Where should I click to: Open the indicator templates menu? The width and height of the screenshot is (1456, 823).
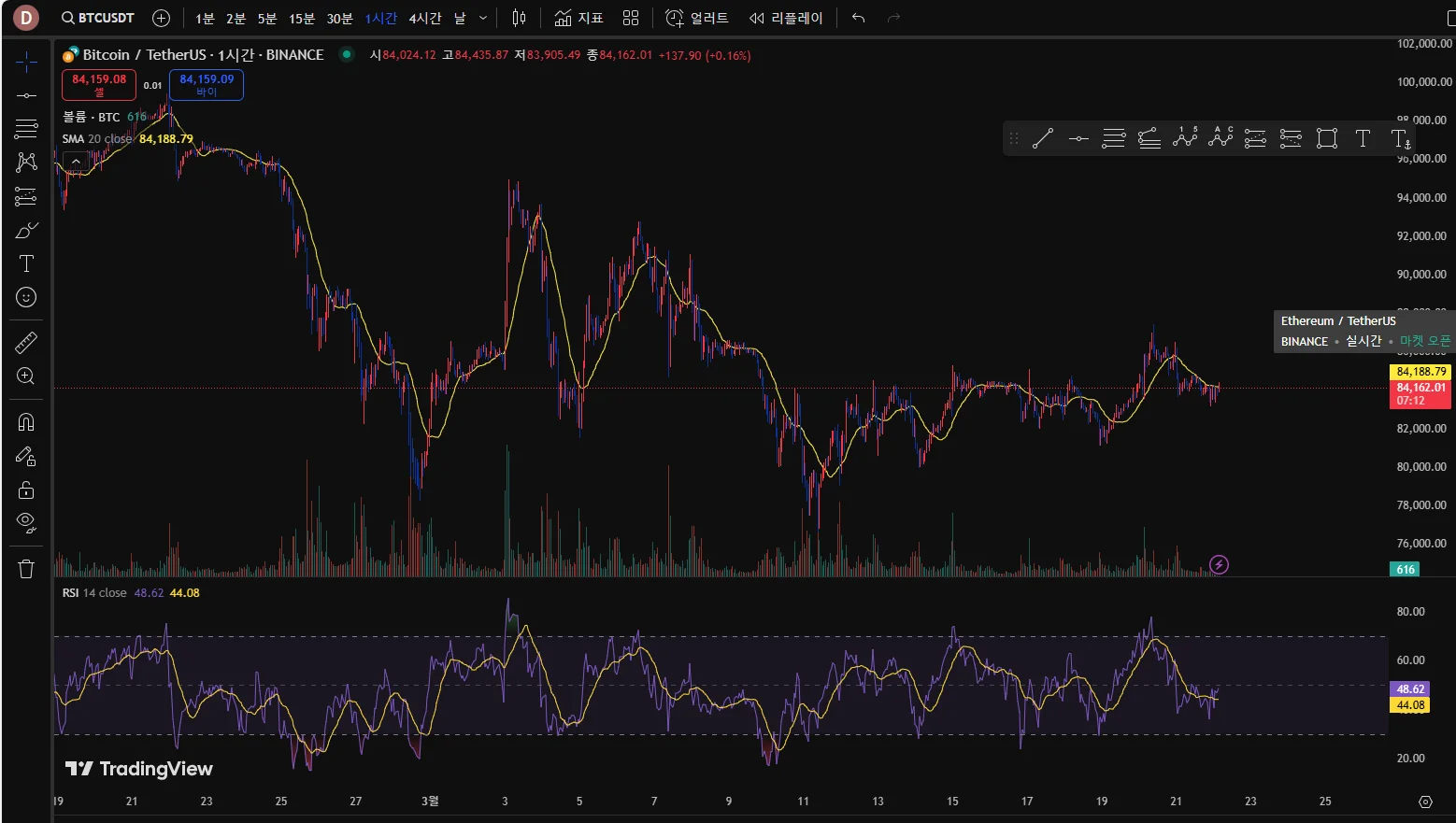coord(631,18)
